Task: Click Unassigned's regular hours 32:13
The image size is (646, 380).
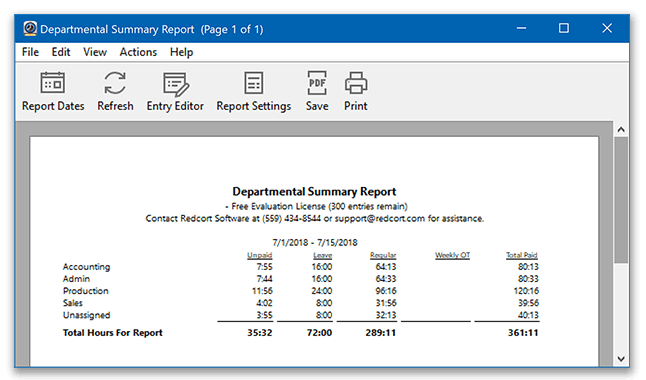Action: coord(386,315)
